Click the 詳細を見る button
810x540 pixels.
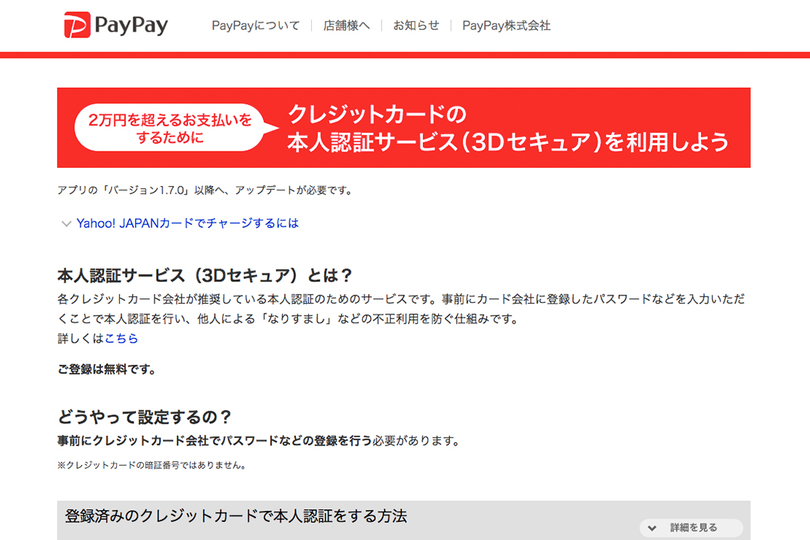click(x=691, y=528)
